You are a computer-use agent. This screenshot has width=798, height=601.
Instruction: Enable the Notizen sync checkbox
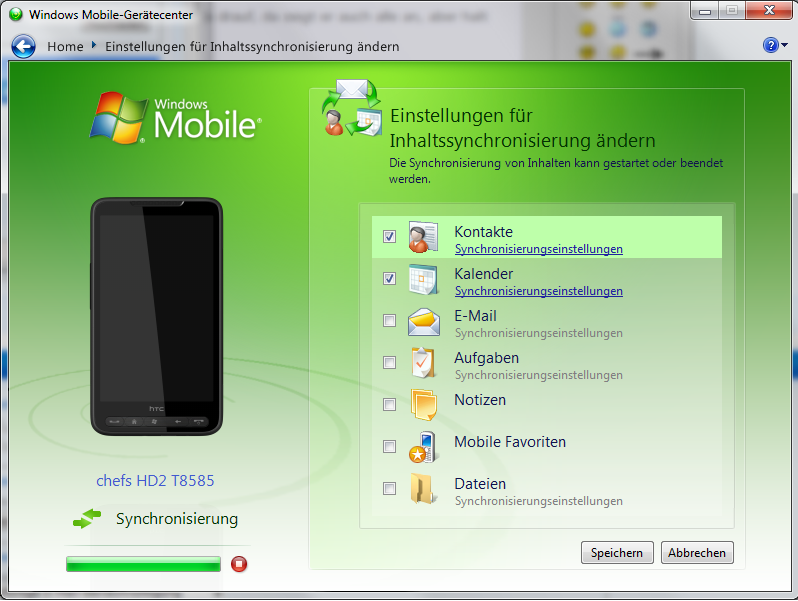(389, 404)
